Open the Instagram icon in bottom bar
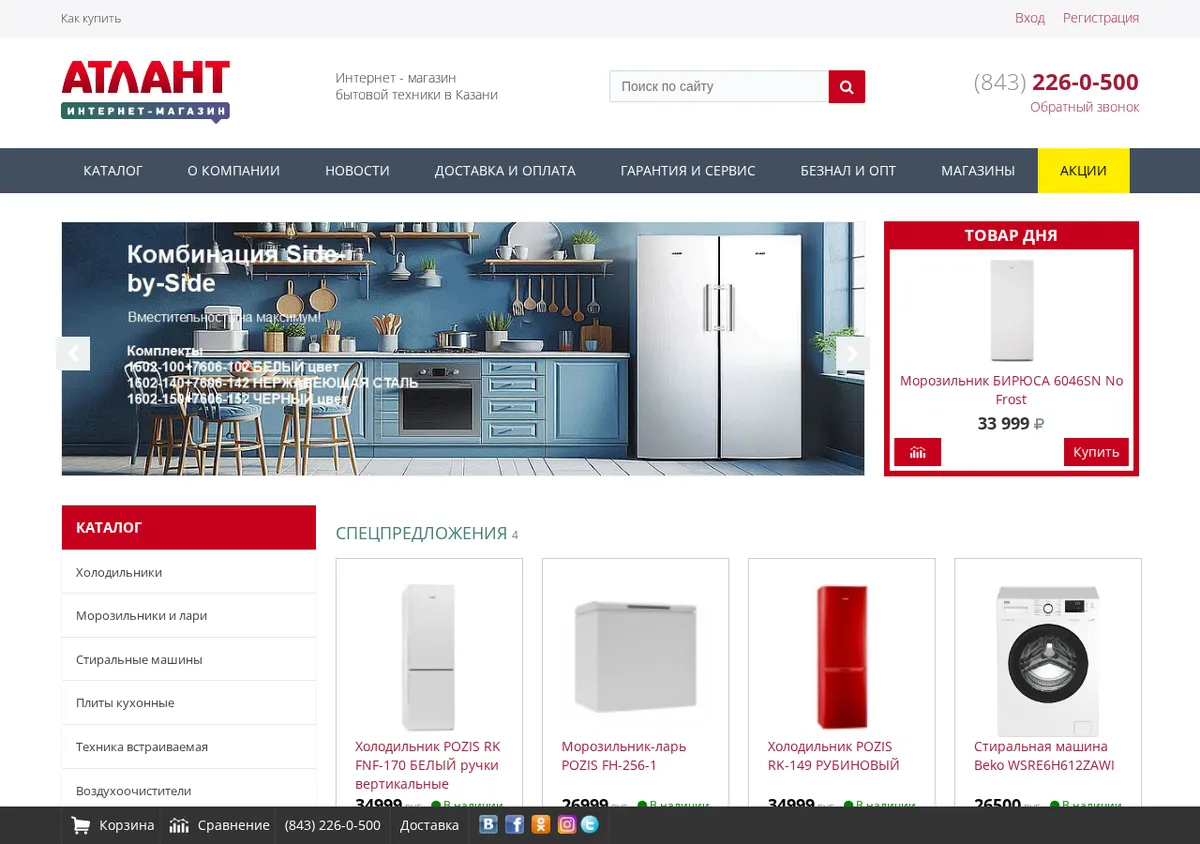The width and height of the screenshot is (1200, 844). [x=566, y=825]
